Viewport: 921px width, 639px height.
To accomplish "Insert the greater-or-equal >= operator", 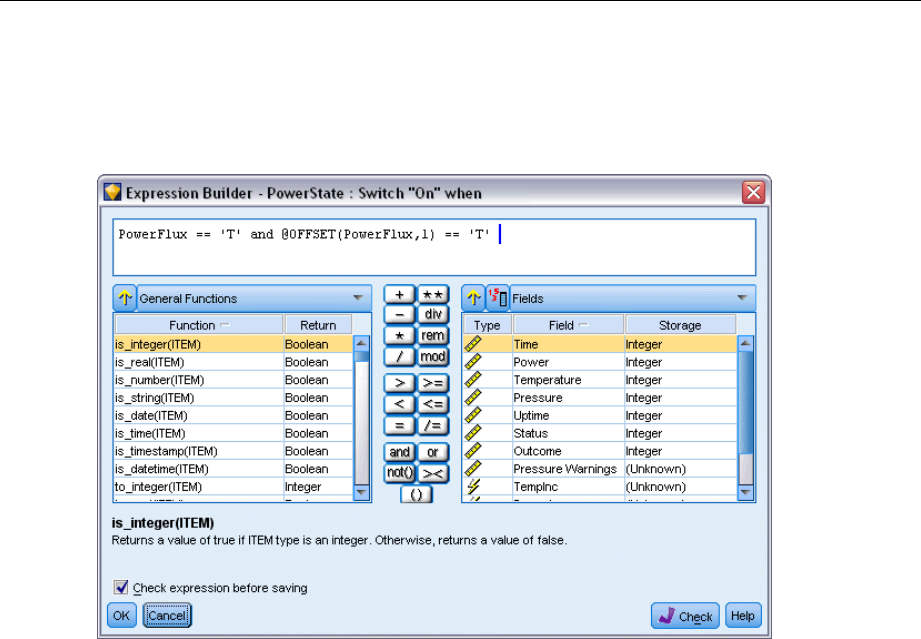I will coord(433,383).
